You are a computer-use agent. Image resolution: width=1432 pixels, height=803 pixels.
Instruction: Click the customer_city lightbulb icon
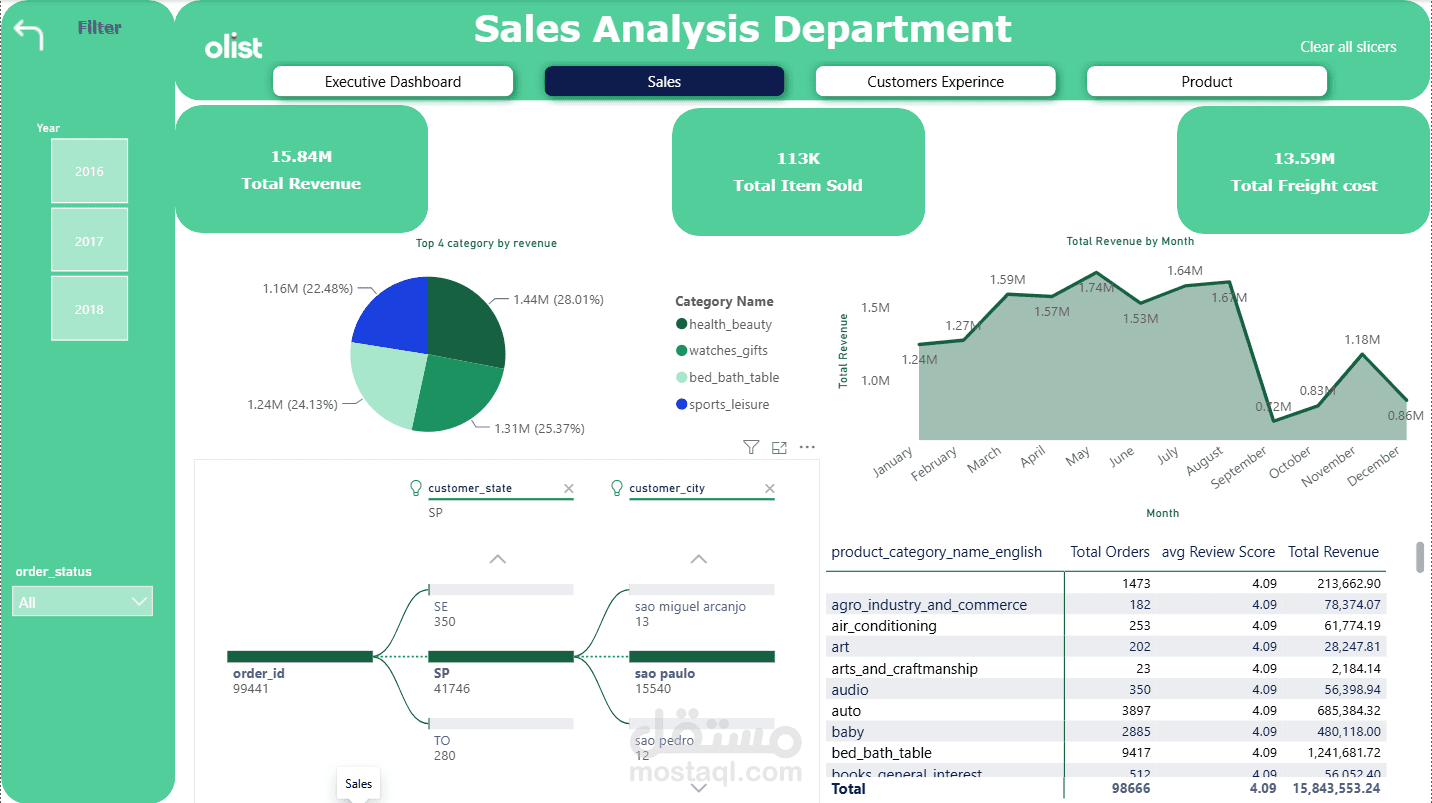tap(617, 488)
